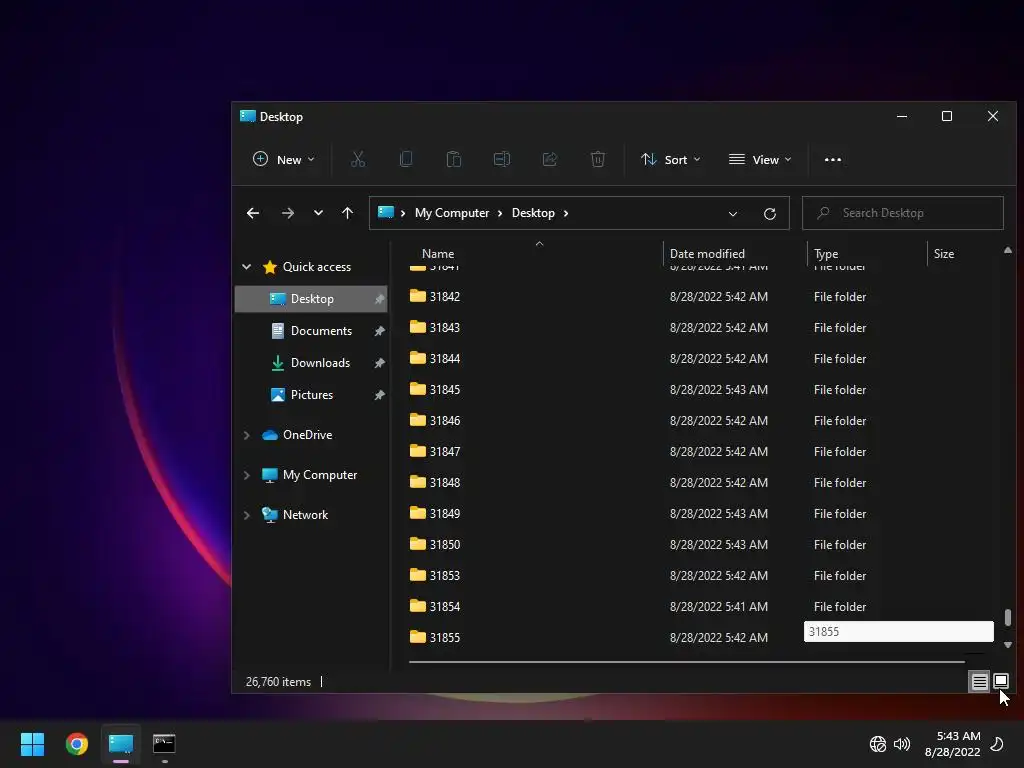Image resolution: width=1024 pixels, height=768 pixels.
Task: Go forward with the right arrow
Action: tap(287, 213)
